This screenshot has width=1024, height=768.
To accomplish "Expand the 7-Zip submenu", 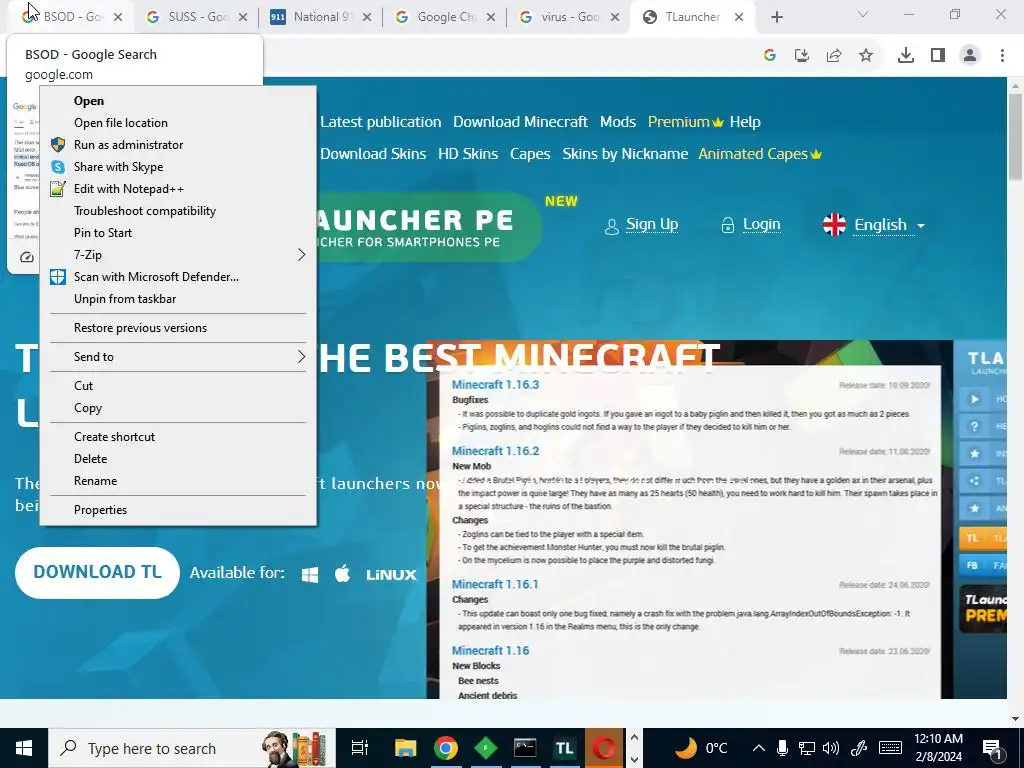I will pyautogui.click(x=178, y=255).
